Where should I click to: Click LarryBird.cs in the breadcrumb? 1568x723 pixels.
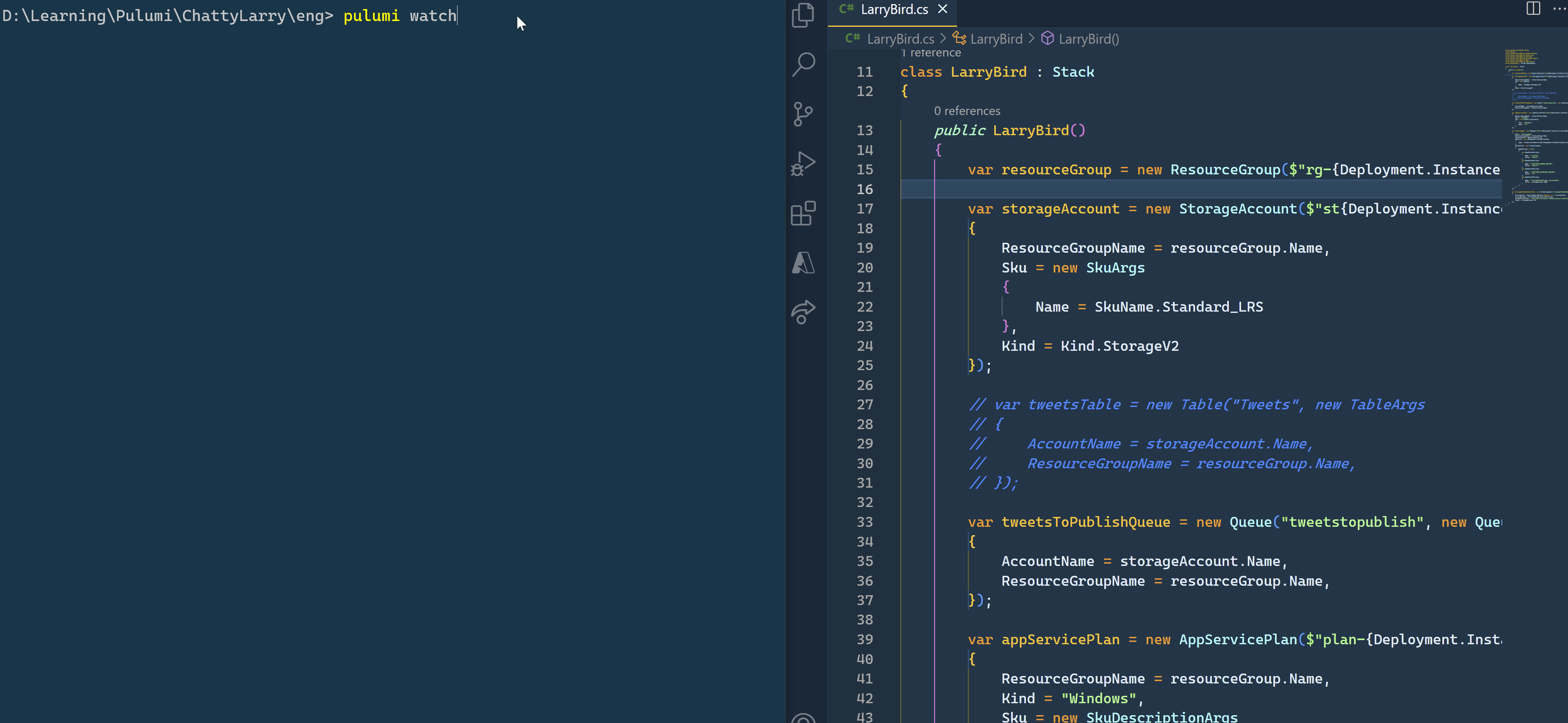pyautogui.click(x=900, y=39)
